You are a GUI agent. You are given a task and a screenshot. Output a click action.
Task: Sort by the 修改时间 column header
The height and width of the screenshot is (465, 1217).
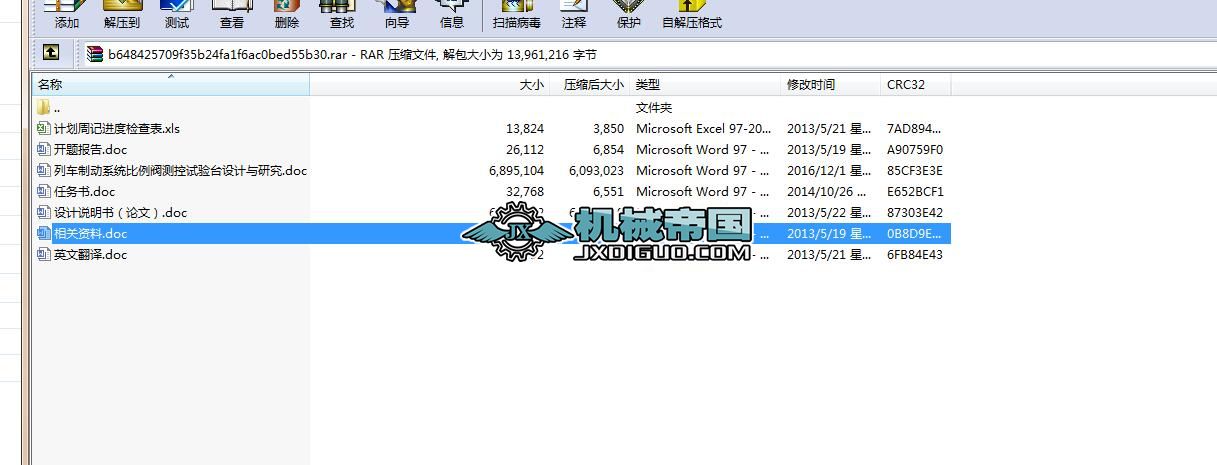(830, 85)
